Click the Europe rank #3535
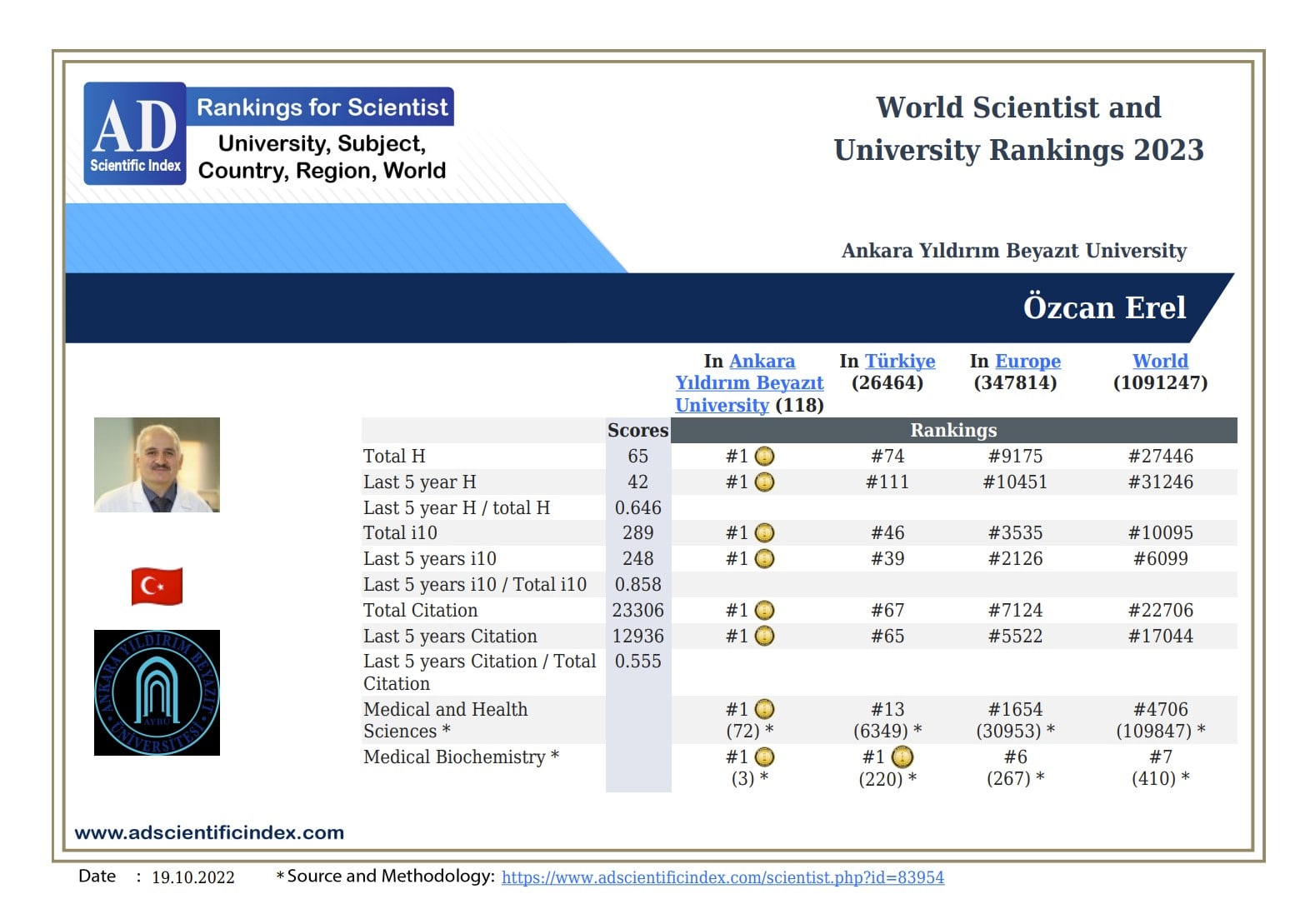Screen dimensions: 1310x924 tap(1015, 533)
